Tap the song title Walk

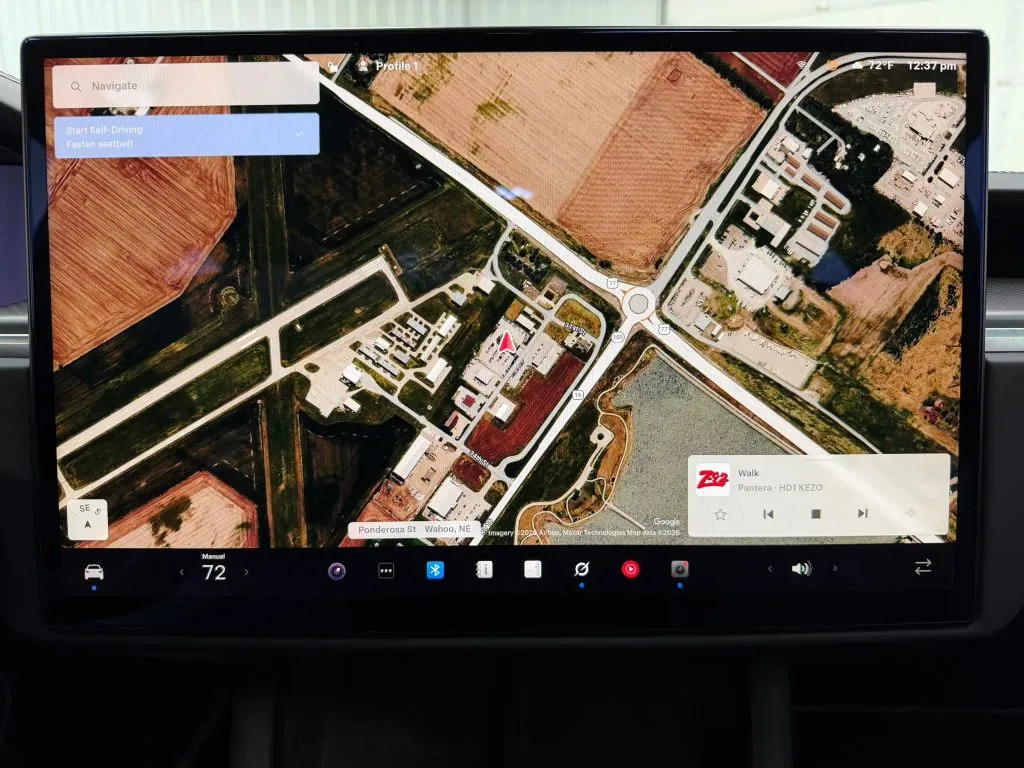(x=748, y=473)
